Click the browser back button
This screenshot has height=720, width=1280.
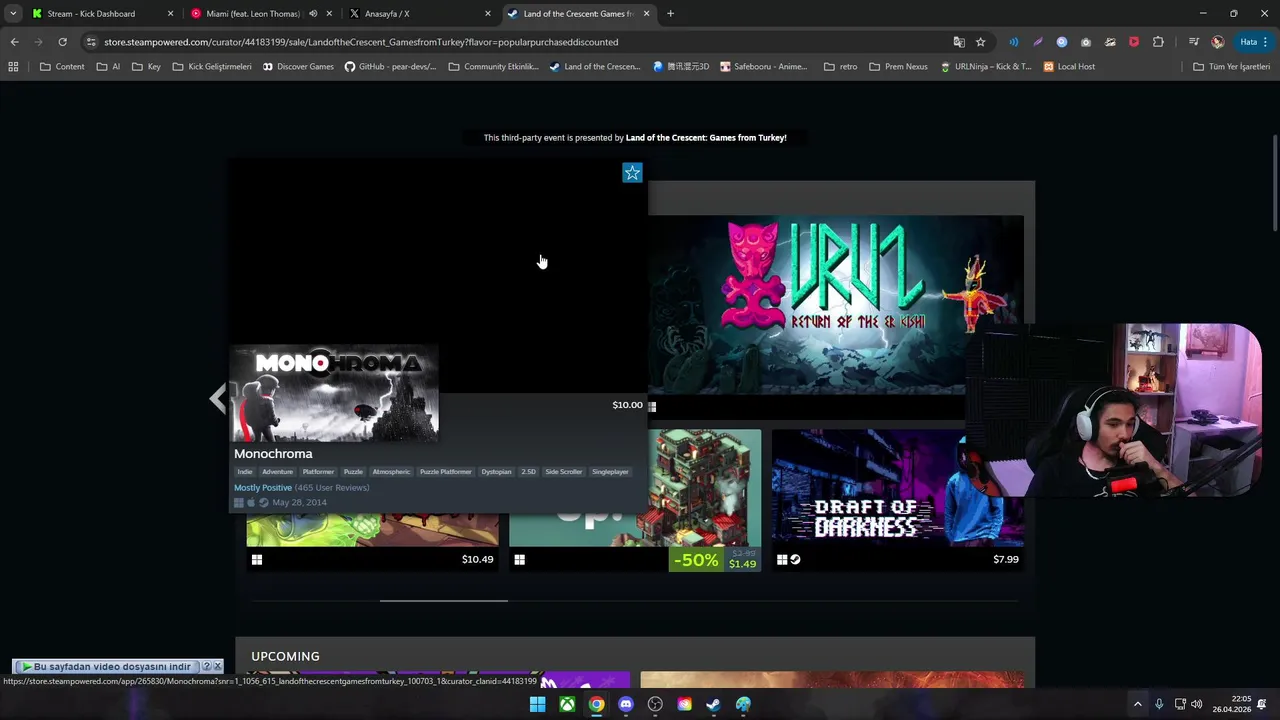pos(14,42)
